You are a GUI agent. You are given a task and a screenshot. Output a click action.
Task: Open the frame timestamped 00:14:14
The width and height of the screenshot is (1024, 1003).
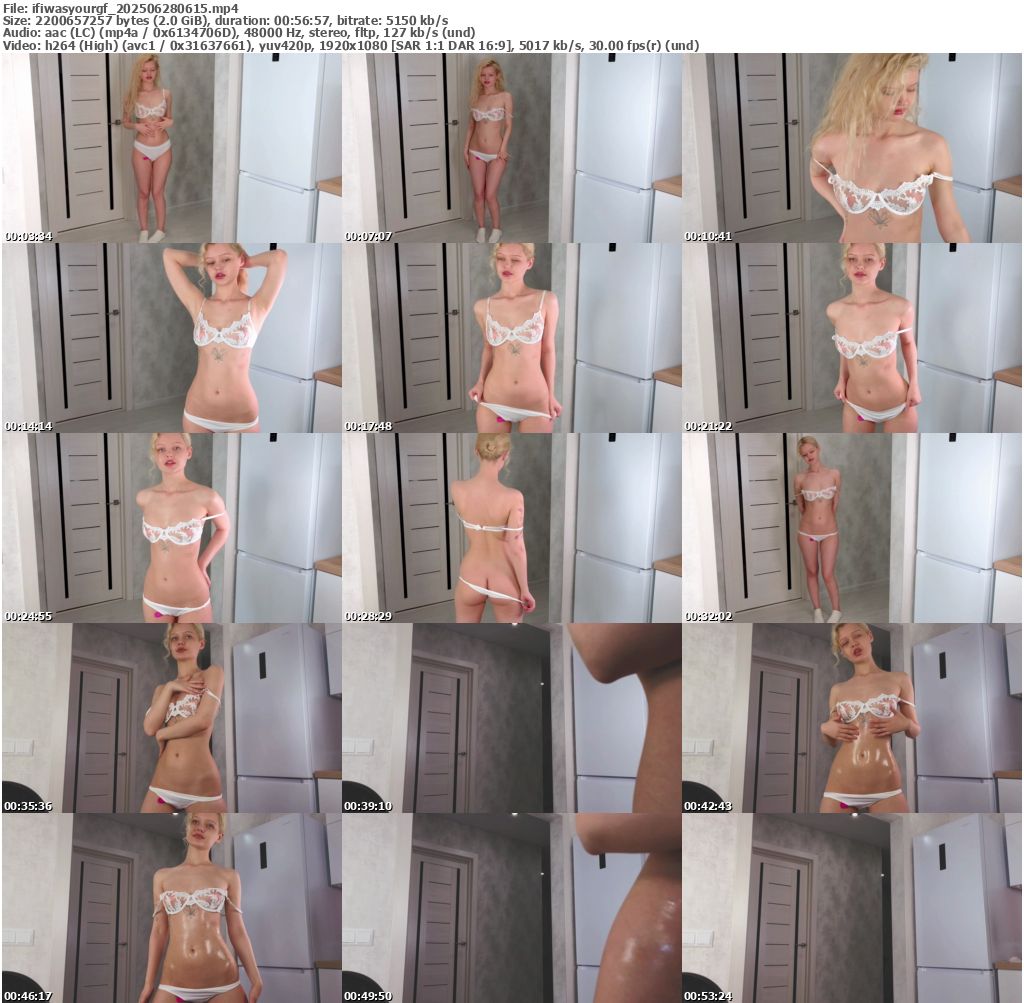pyautogui.click(x=171, y=338)
